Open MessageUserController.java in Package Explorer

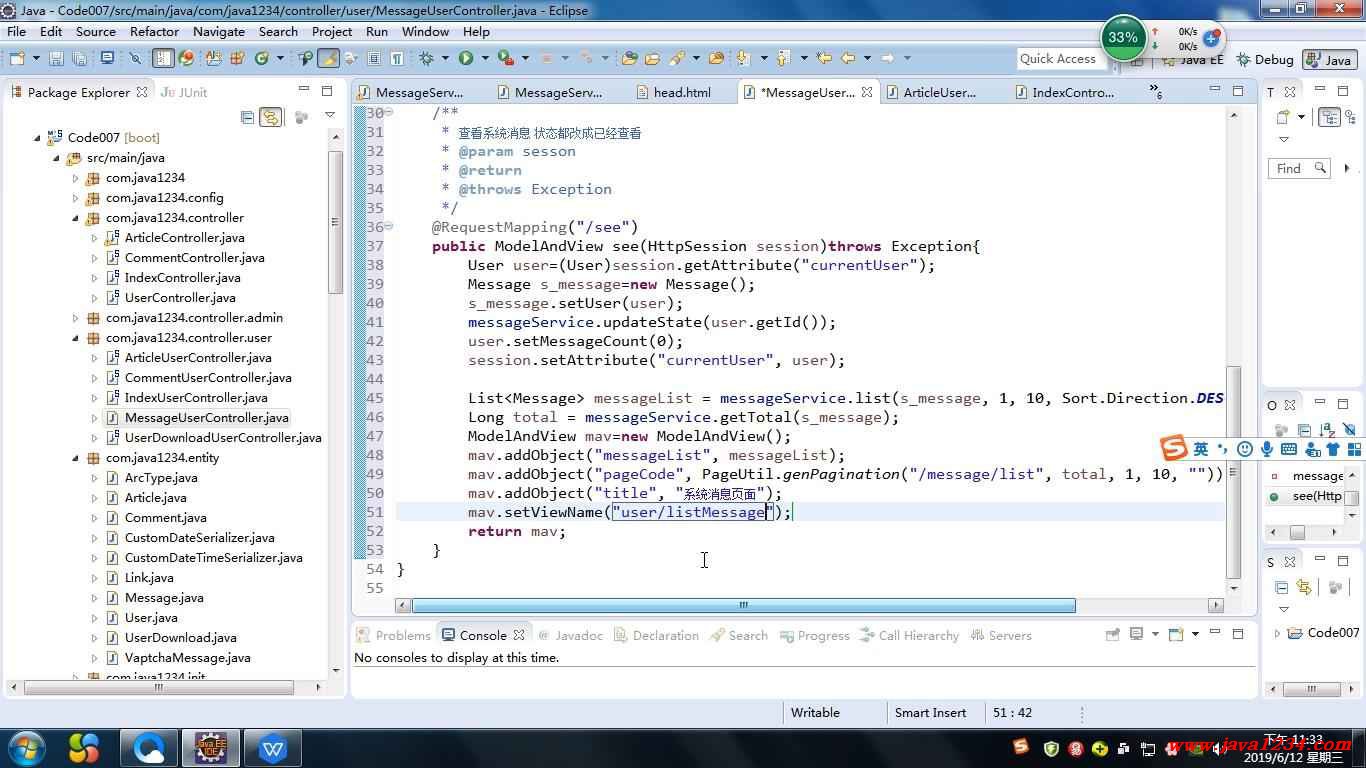coord(206,418)
